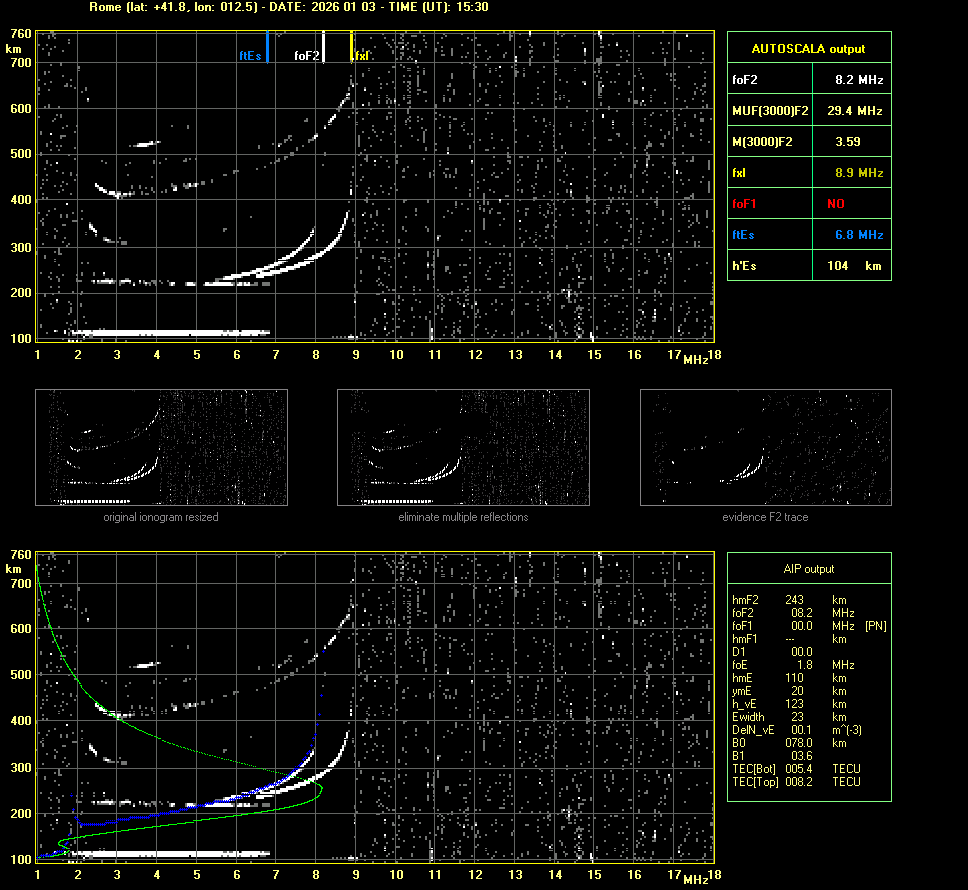The height and width of the screenshot is (890, 968).
Task: Click the strong Es trace near 100 km in the top ionogram
Action: pyautogui.click(x=170, y=332)
